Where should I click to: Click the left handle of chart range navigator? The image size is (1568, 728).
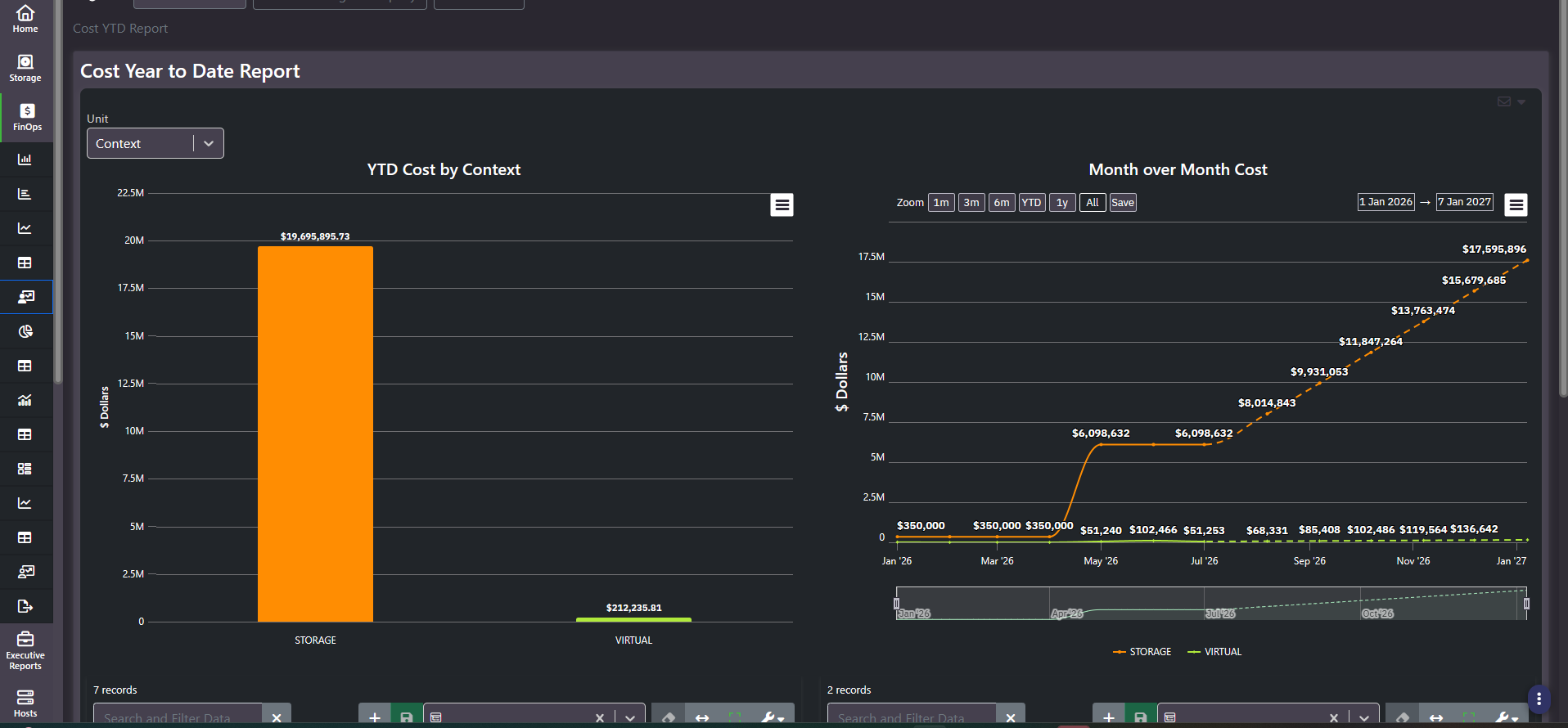896,604
